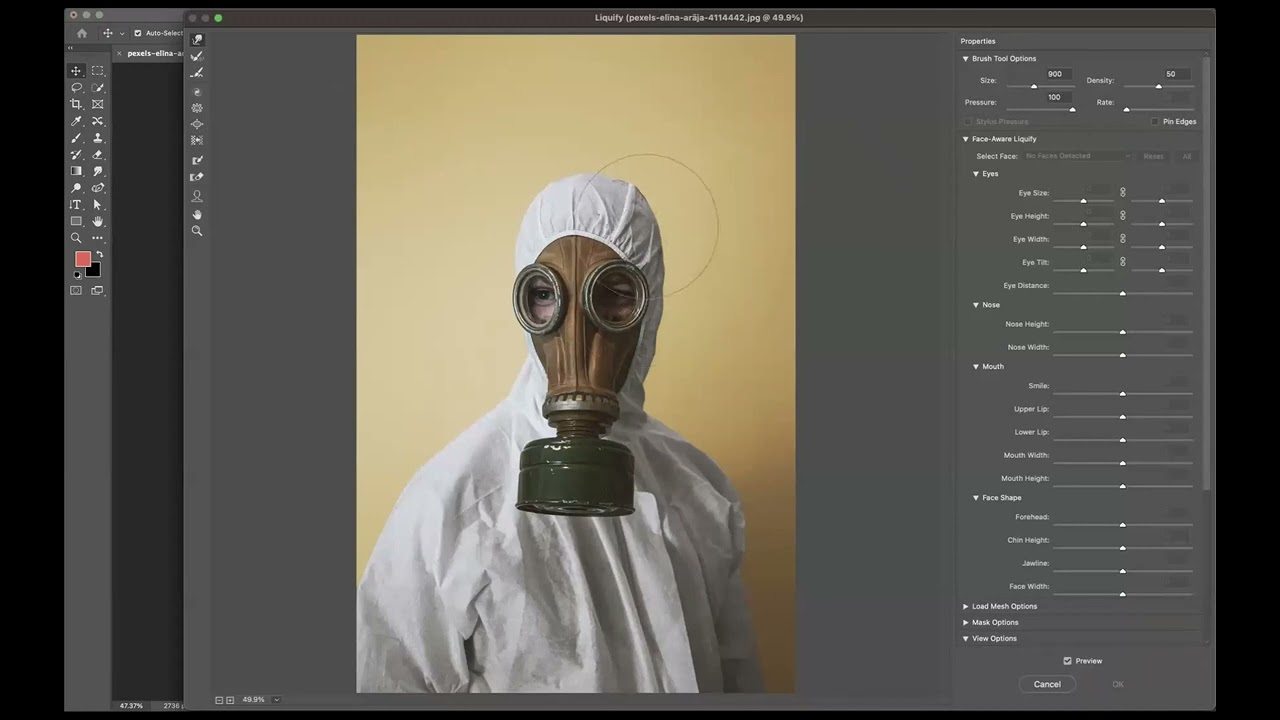Select the Thaw Mask tool
Image resolution: width=1280 pixels, height=720 pixels.
pos(197,177)
